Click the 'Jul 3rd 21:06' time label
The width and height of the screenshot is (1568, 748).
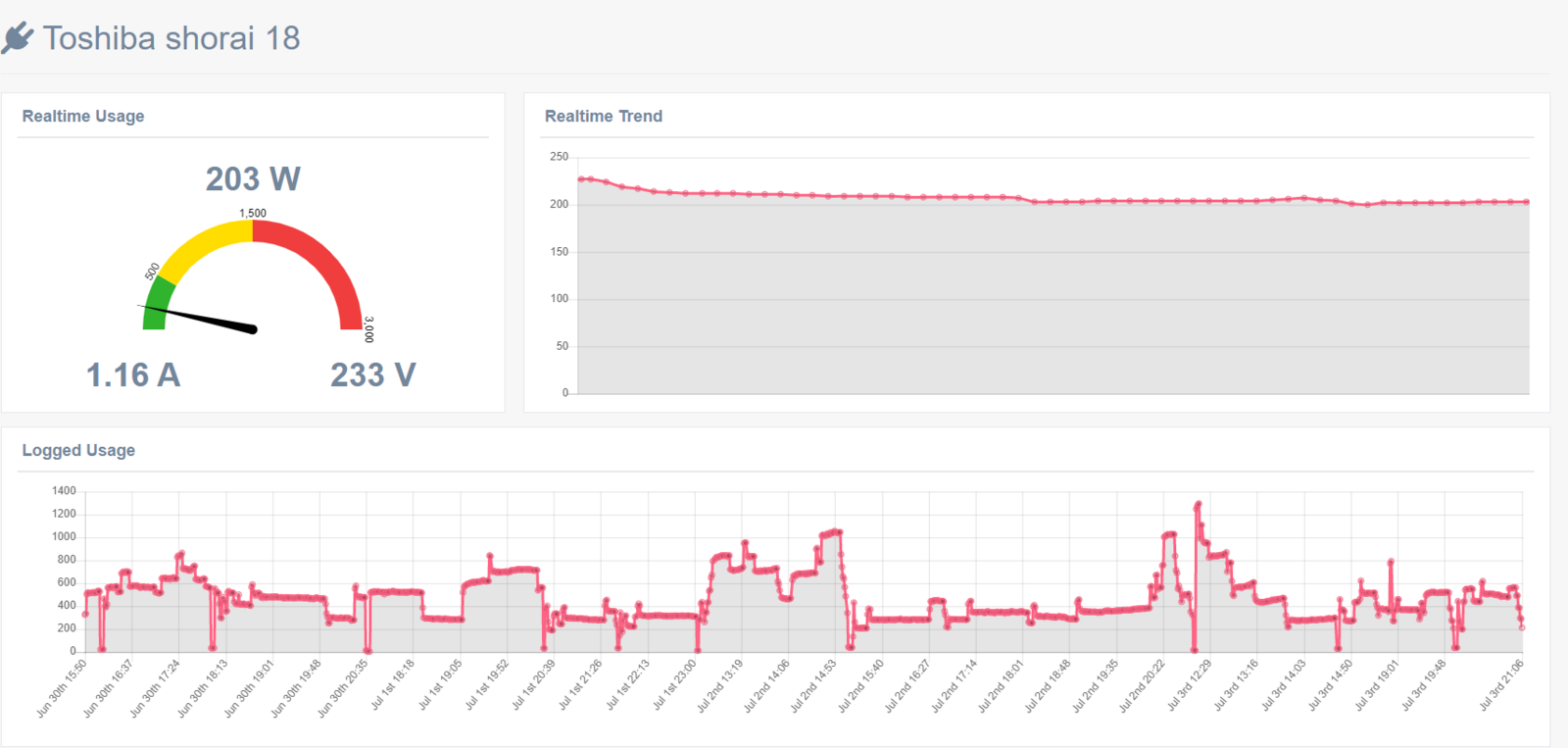pyautogui.click(x=1501, y=685)
